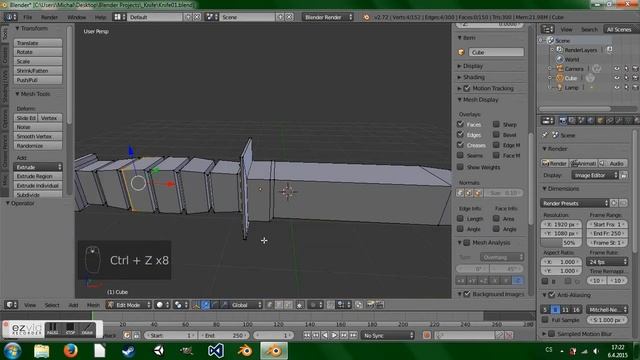Select the translate manipulator arrow icon

206,305
